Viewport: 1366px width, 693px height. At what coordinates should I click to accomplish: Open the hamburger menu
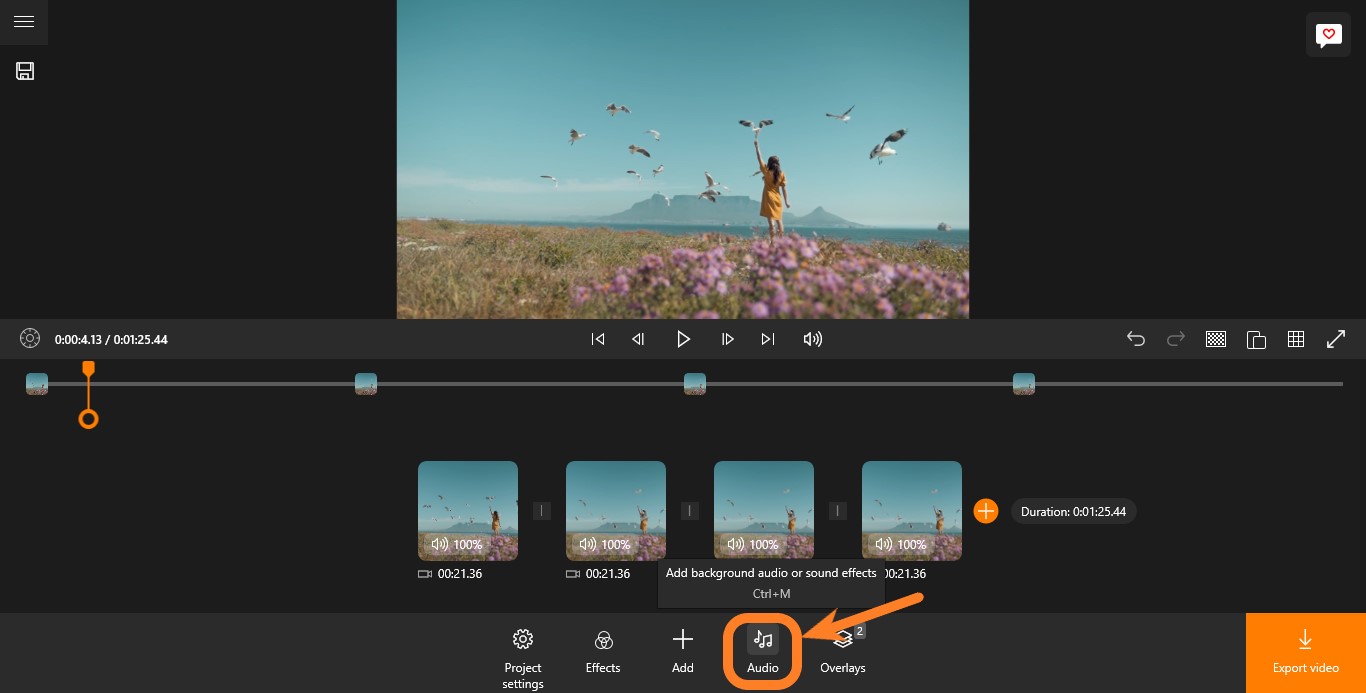pos(24,22)
